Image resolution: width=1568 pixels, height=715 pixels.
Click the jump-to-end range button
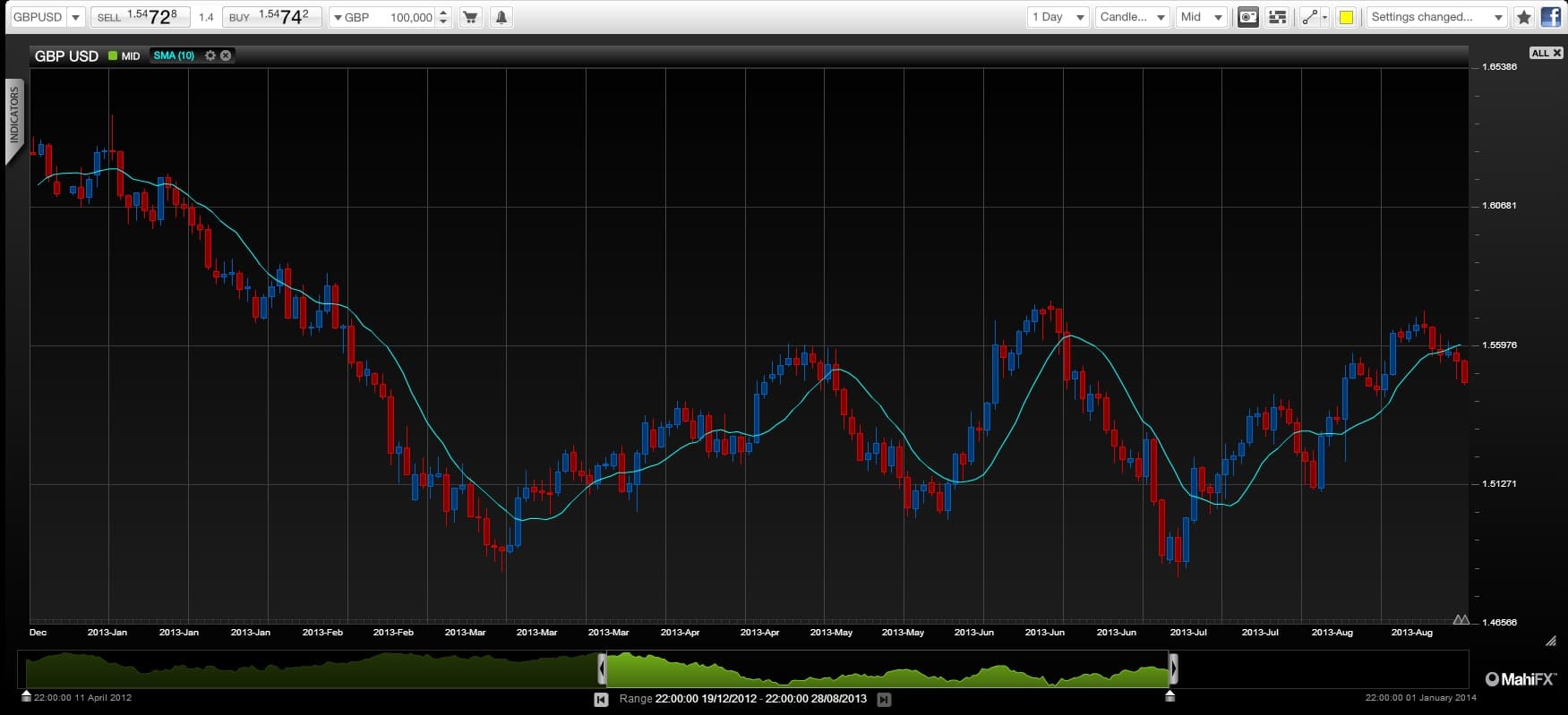tap(884, 700)
